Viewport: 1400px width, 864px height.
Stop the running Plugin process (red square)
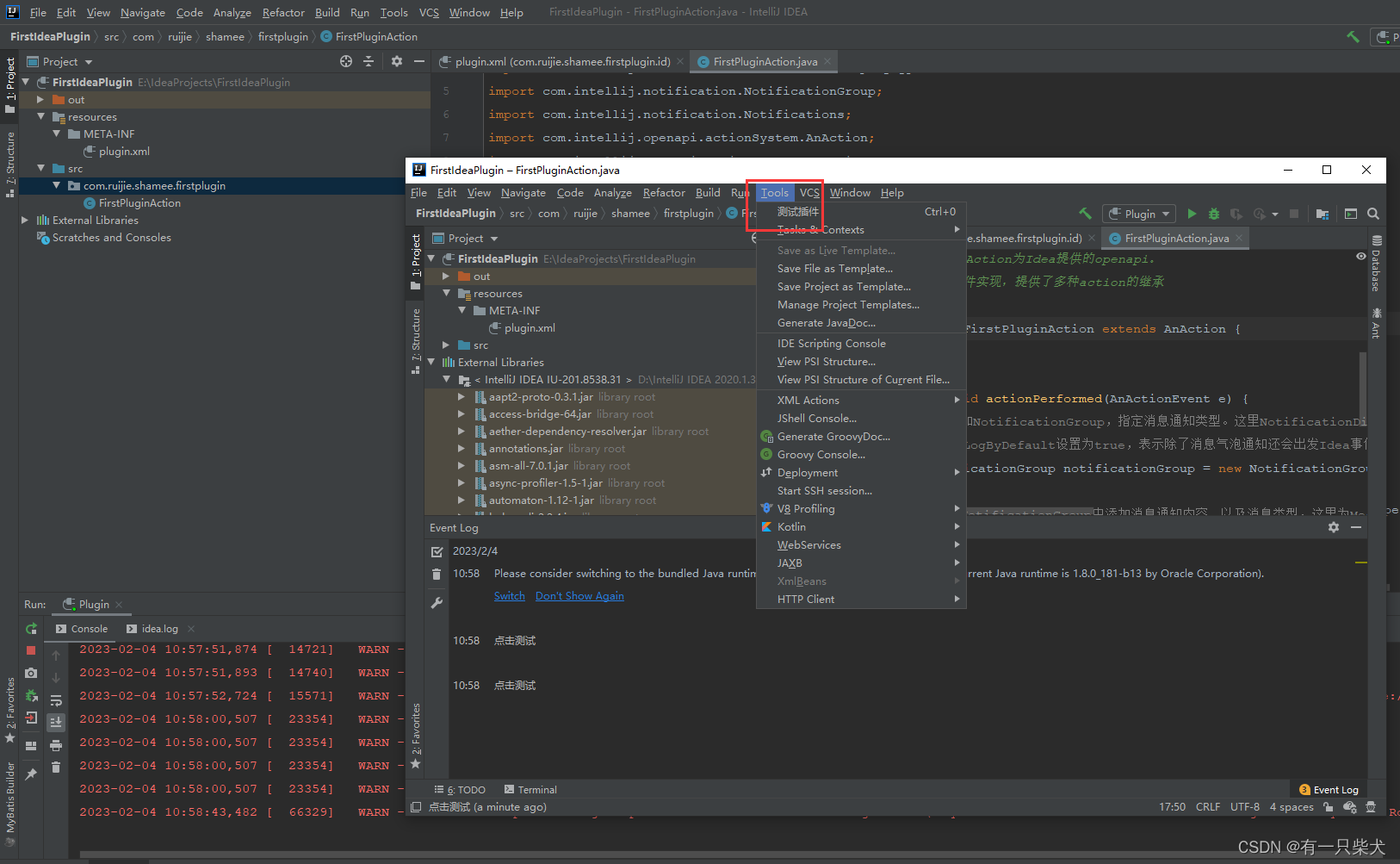coord(31,650)
